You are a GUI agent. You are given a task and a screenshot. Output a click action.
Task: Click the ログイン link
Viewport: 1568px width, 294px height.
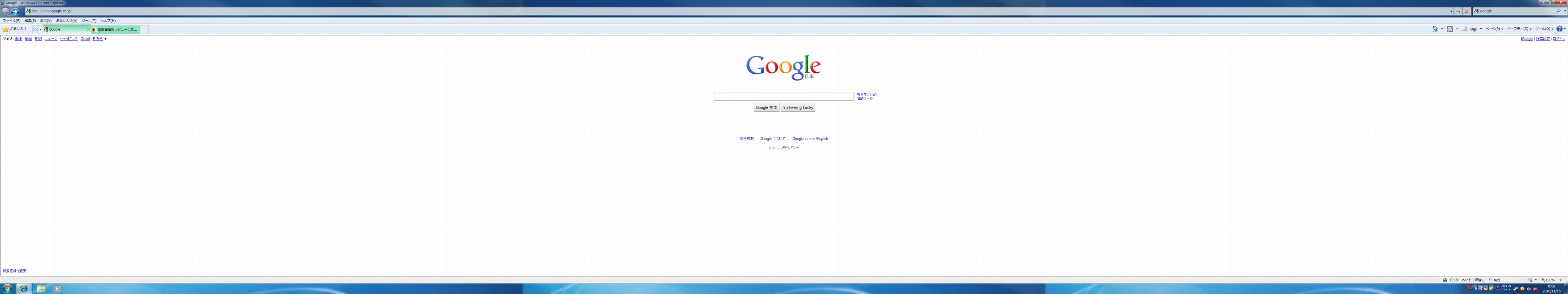click(x=1559, y=39)
